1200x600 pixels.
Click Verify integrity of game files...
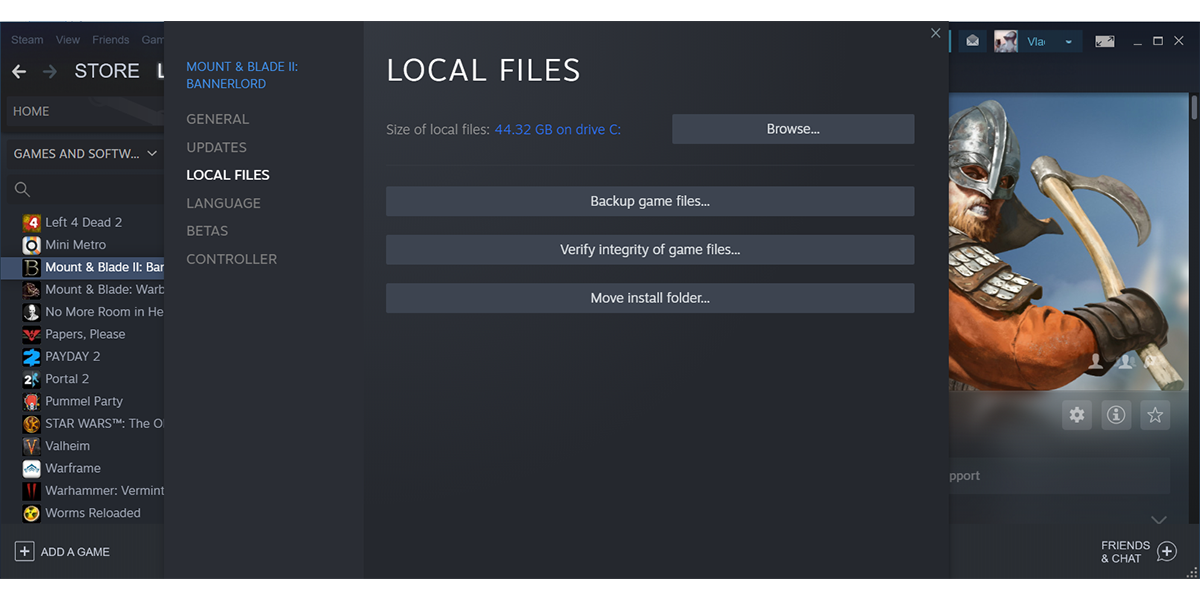click(x=650, y=250)
